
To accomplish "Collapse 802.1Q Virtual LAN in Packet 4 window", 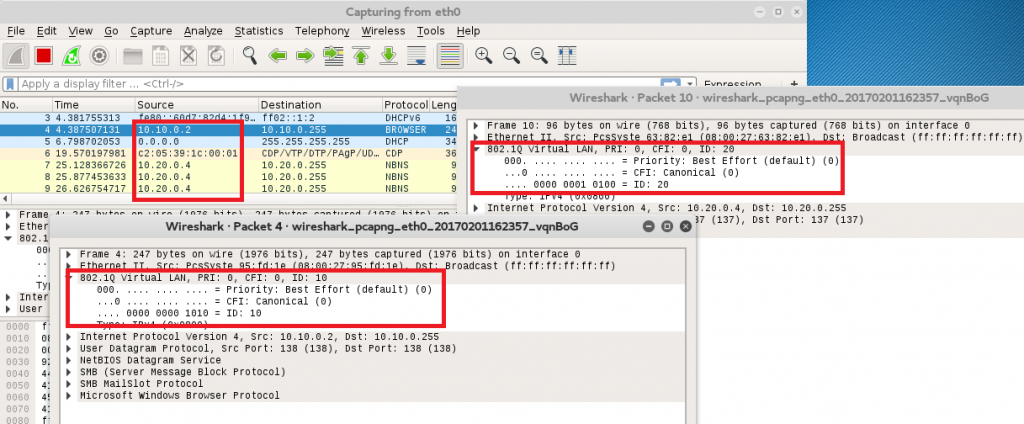I will tap(71, 278).
